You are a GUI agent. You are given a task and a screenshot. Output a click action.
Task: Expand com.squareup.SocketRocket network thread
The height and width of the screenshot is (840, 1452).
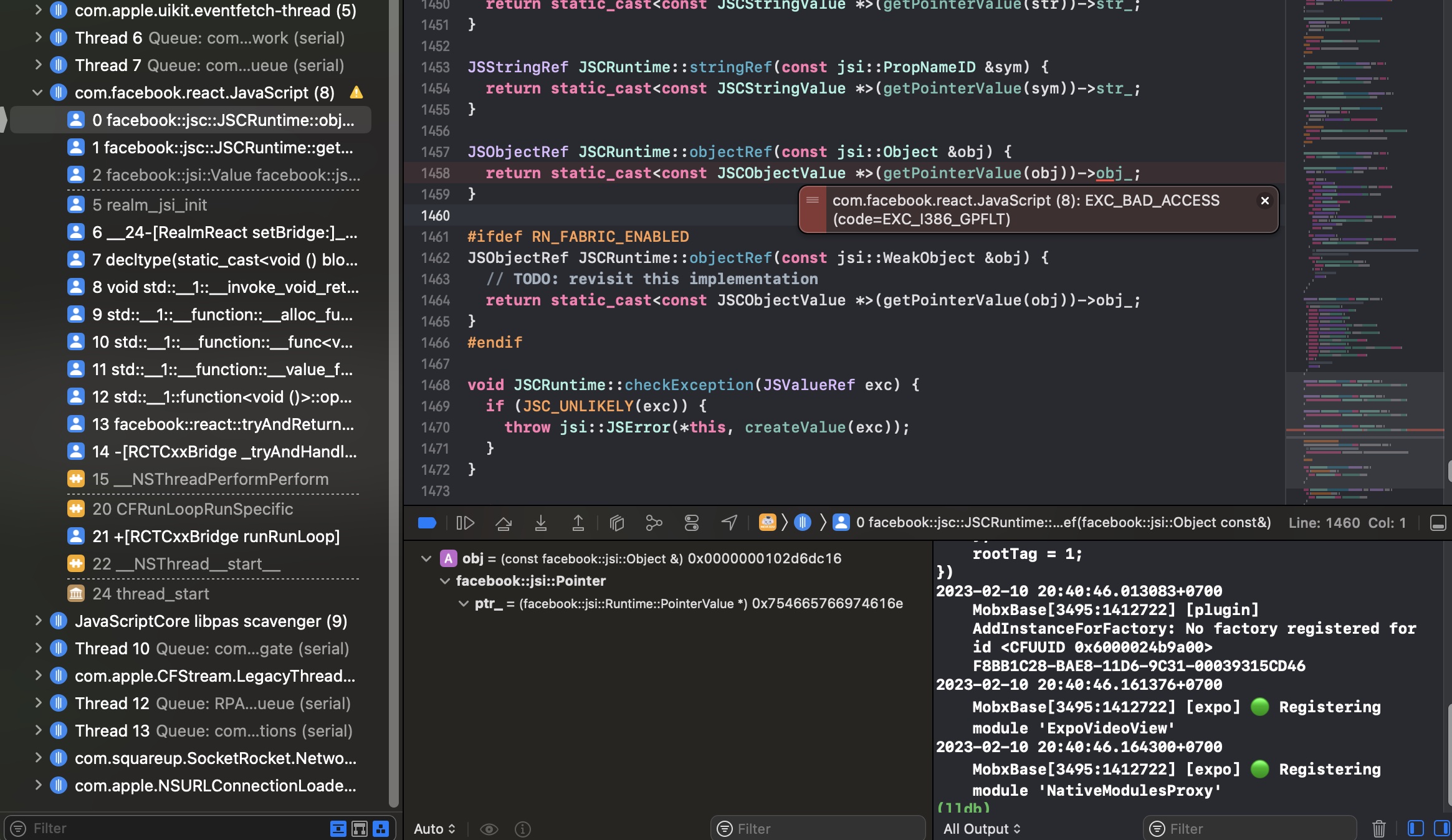(38, 758)
